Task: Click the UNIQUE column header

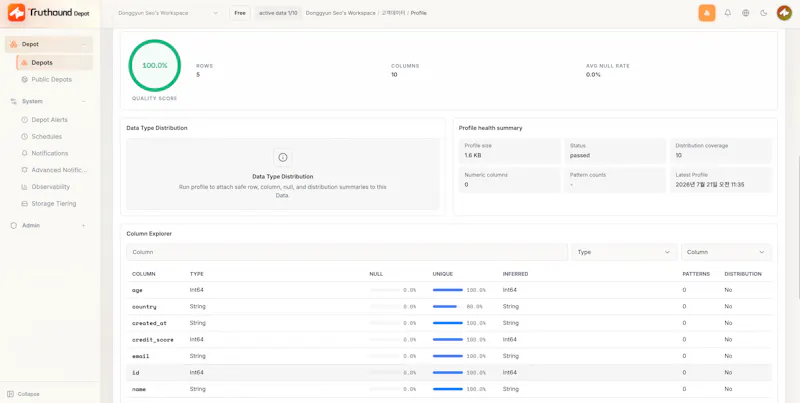Action: click(442, 274)
